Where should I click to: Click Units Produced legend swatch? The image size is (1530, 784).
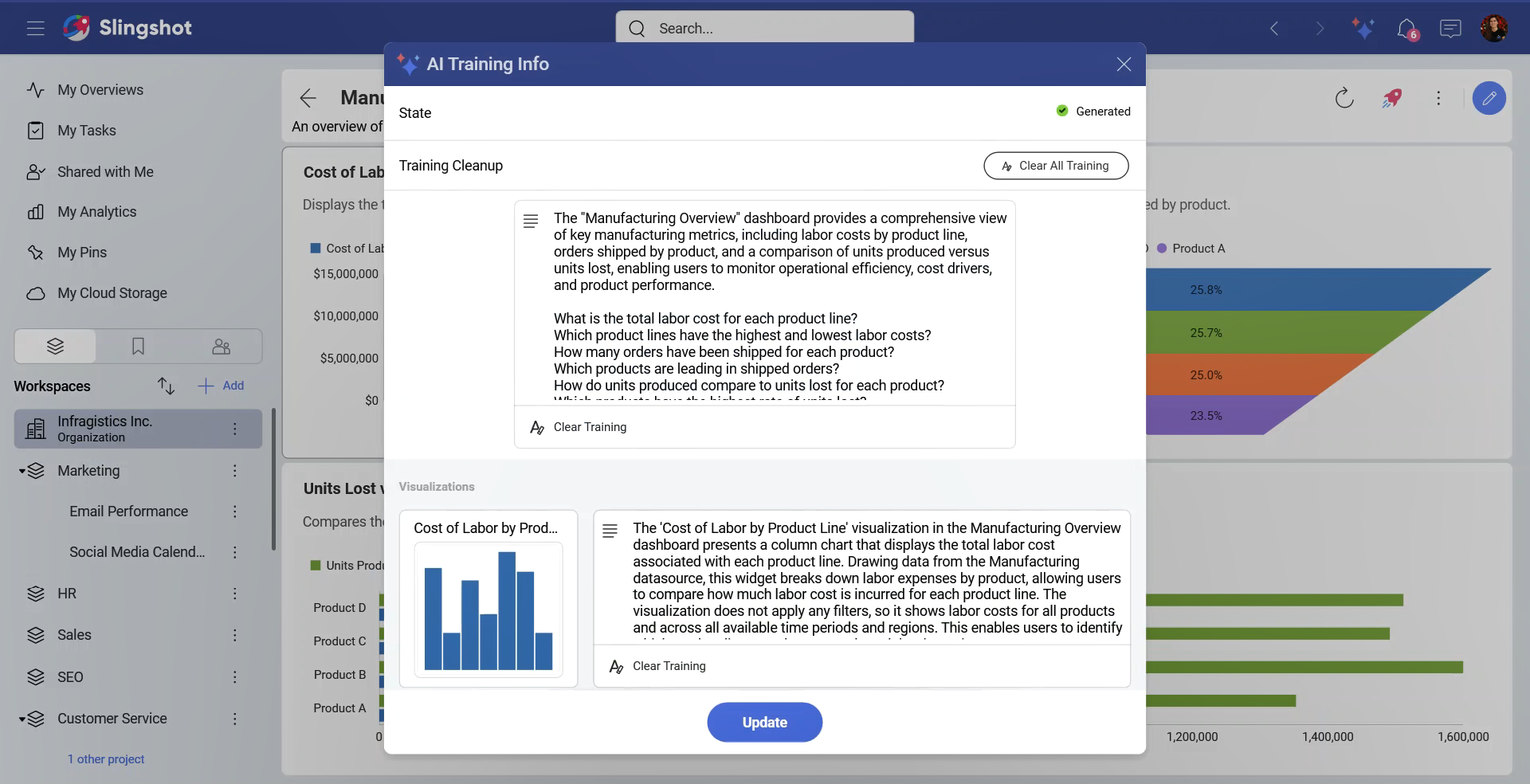(315, 566)
